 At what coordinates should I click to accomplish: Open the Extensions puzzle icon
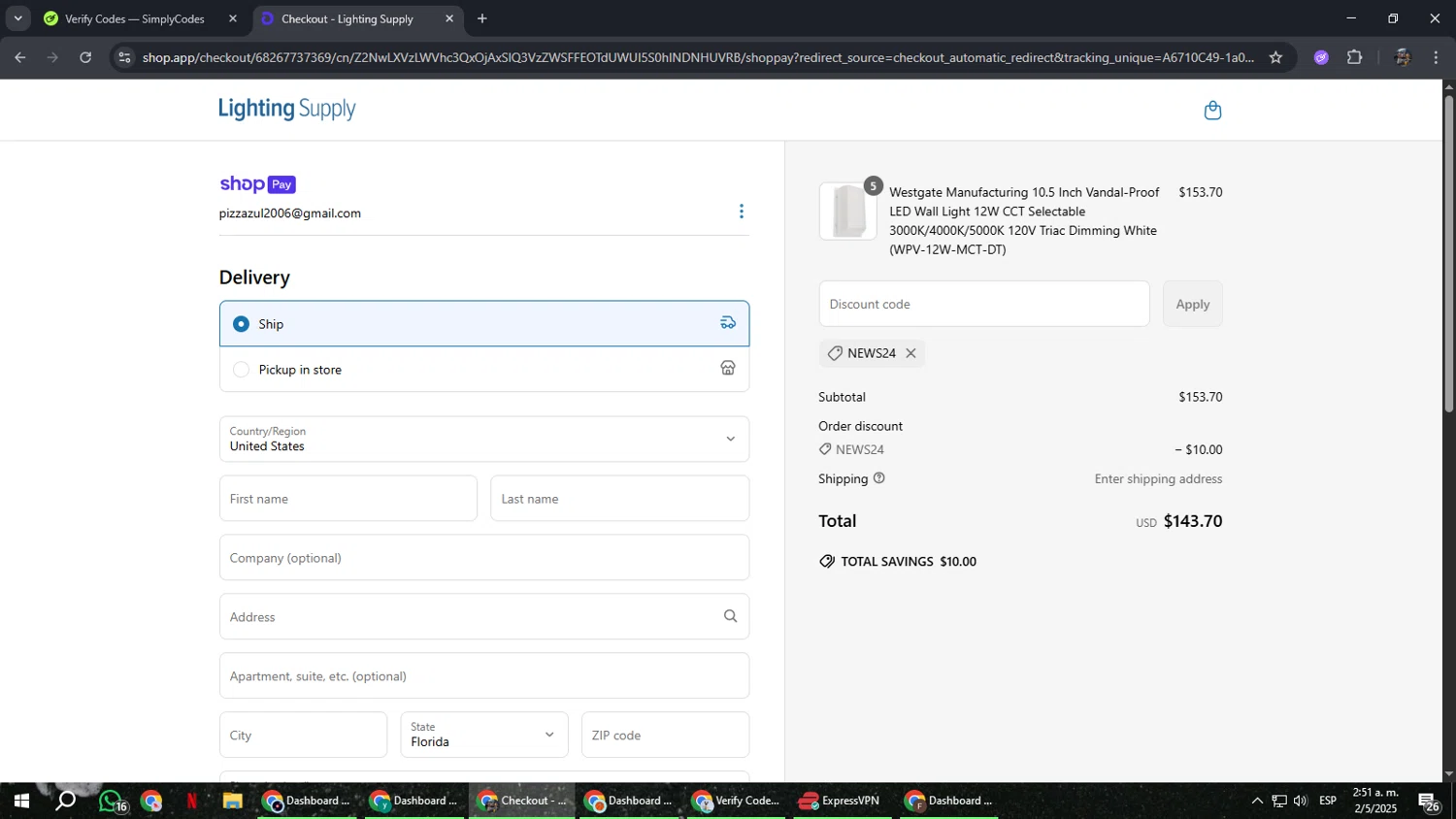click(x=1355, y=57)
